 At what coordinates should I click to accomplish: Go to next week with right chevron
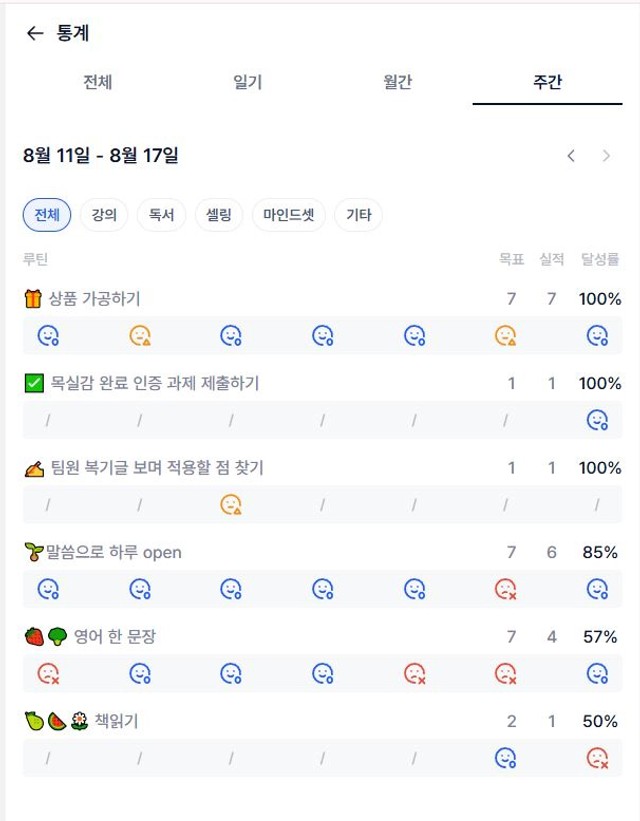606,156
